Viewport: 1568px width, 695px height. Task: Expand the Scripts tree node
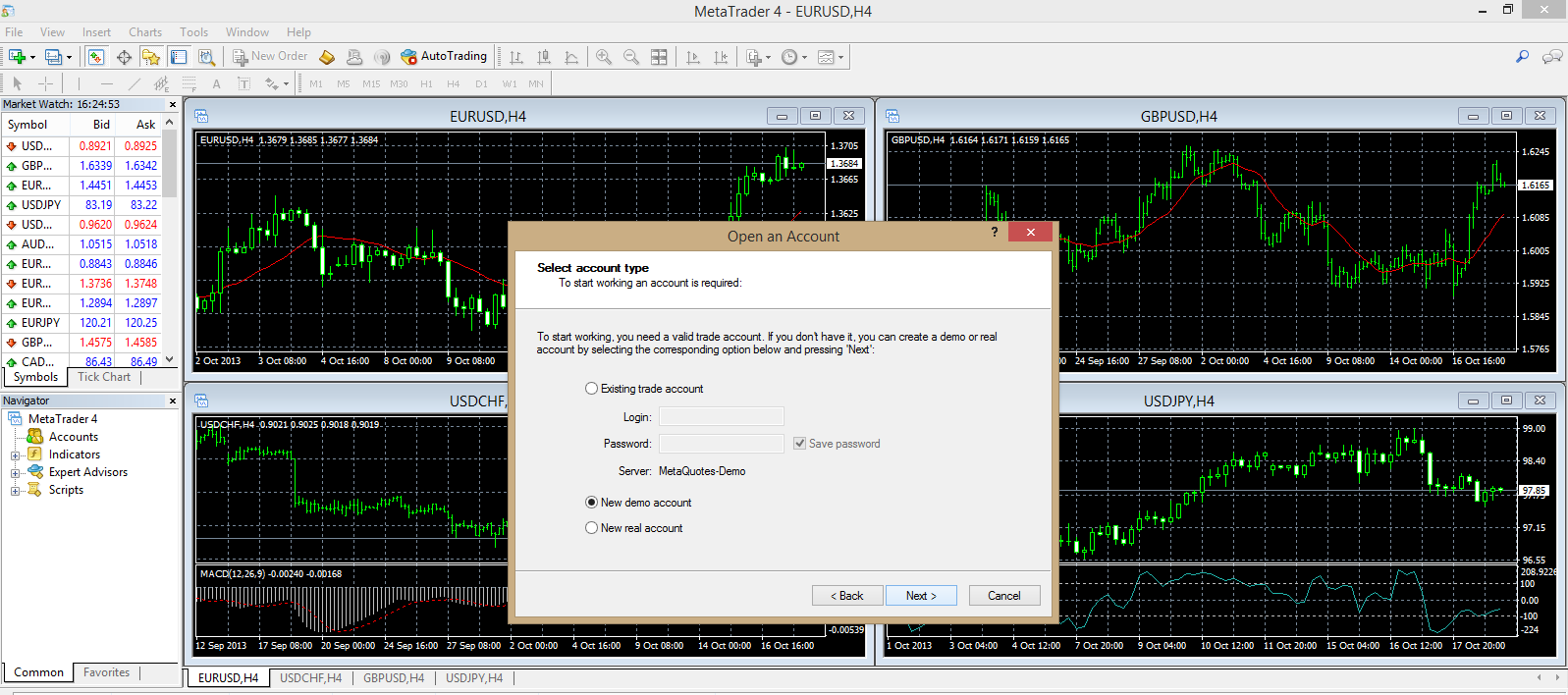[15, 491]
